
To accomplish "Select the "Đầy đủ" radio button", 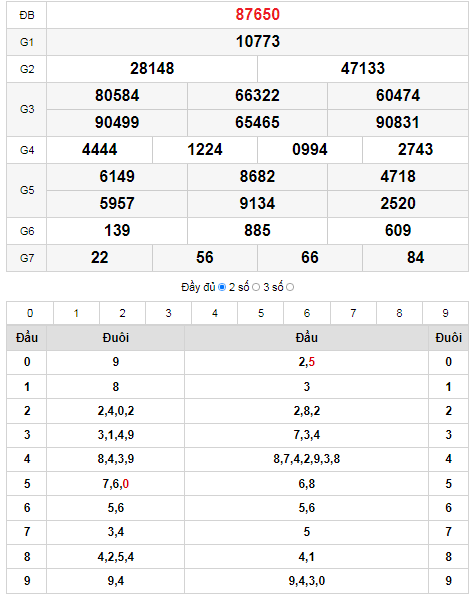I will 222,287.
